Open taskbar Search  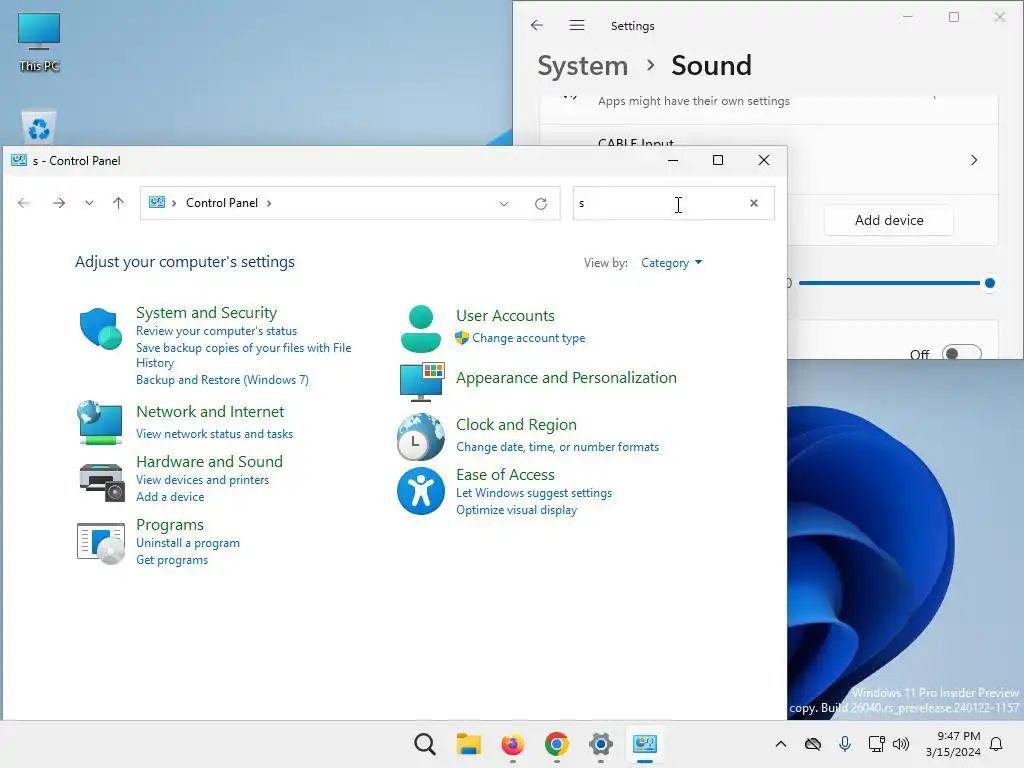tap(424, 744)
